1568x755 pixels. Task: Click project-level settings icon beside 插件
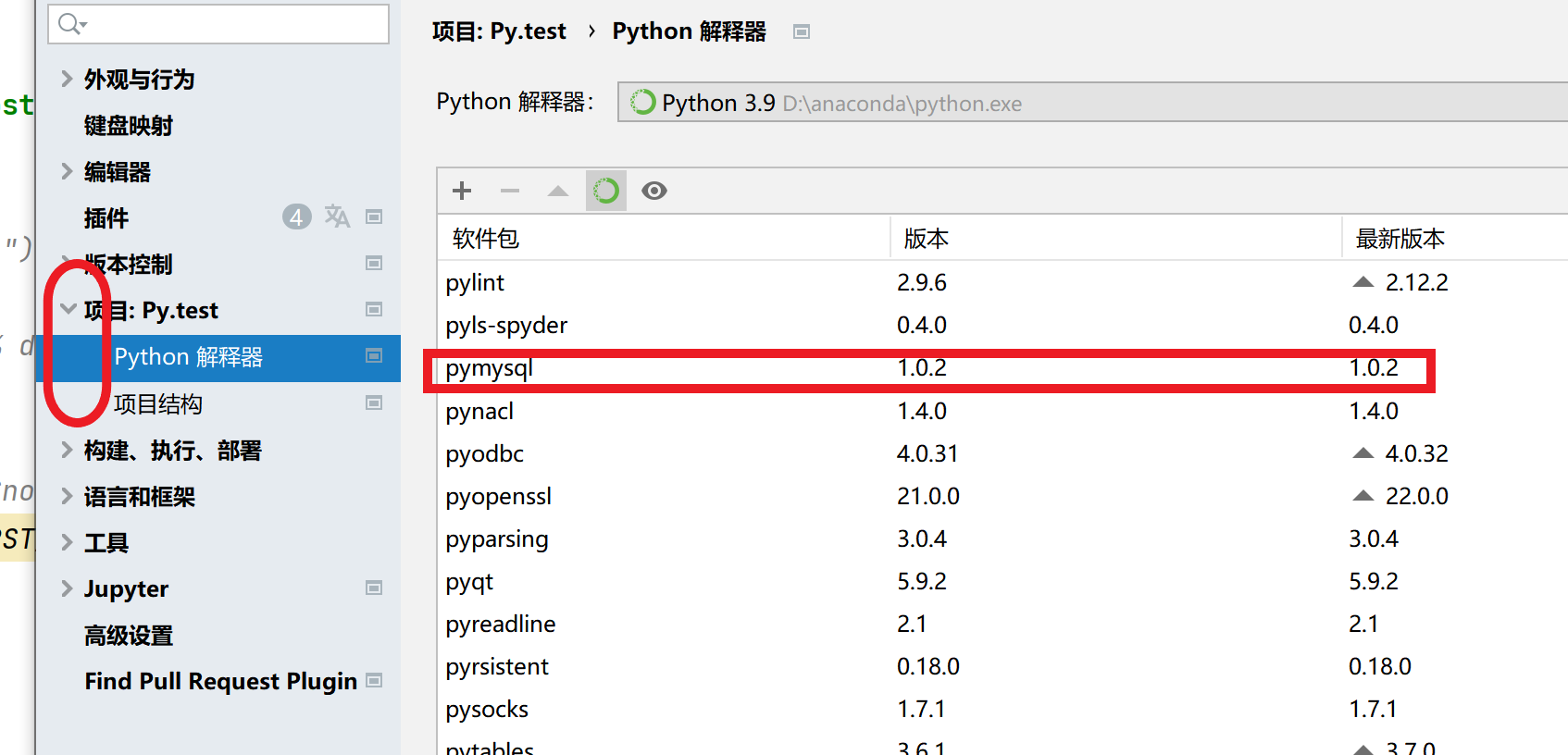pyautogui.click(x=374, y=217)
